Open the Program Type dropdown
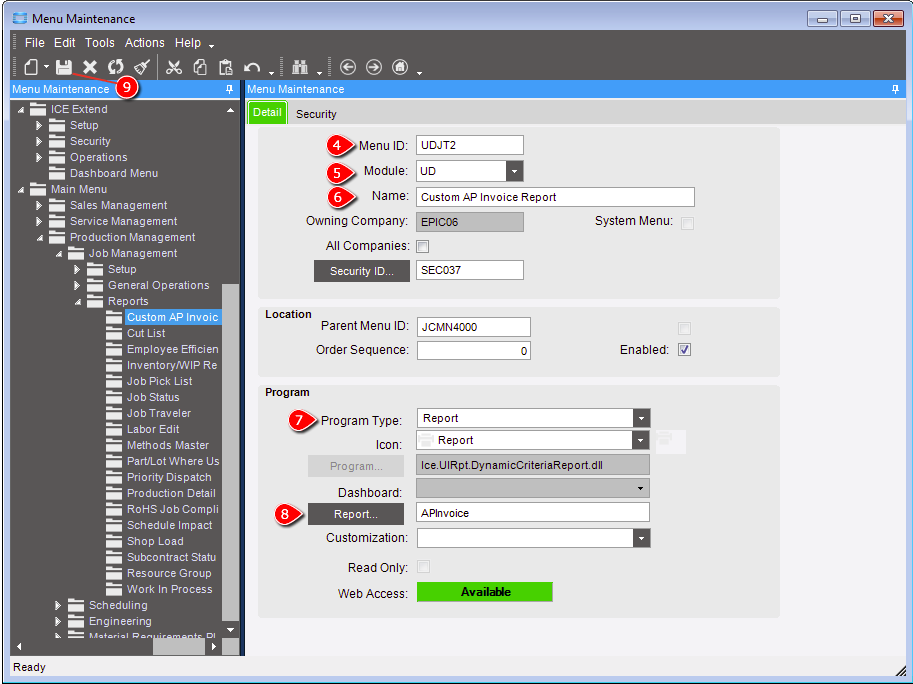Screen dimensions: 913x684 pos(641,418)
